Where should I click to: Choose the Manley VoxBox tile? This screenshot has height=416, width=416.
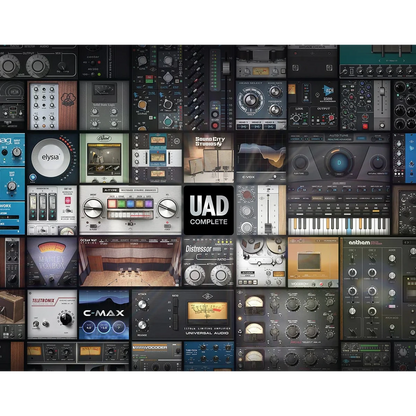(x=52, y=262)
